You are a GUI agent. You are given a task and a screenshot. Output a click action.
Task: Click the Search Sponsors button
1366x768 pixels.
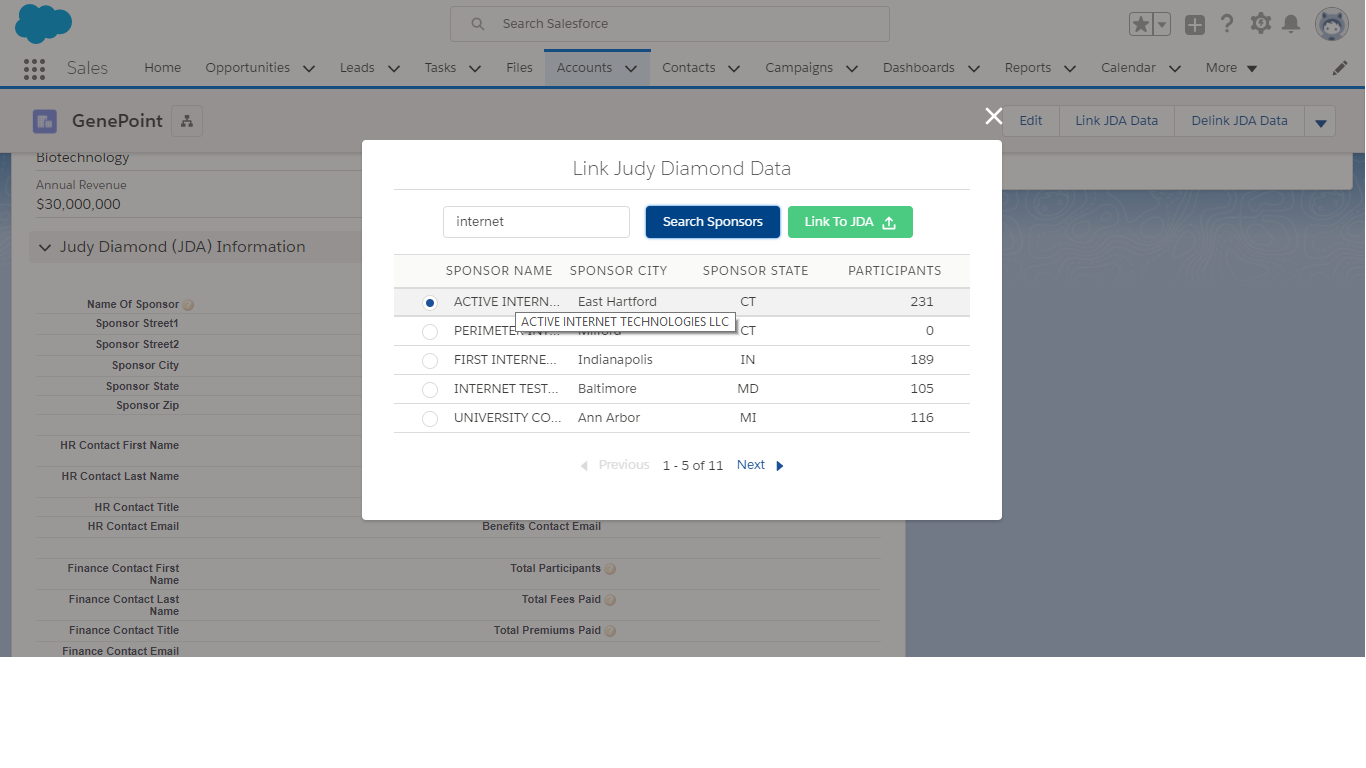pyautogui.click(x=713, y=222)
